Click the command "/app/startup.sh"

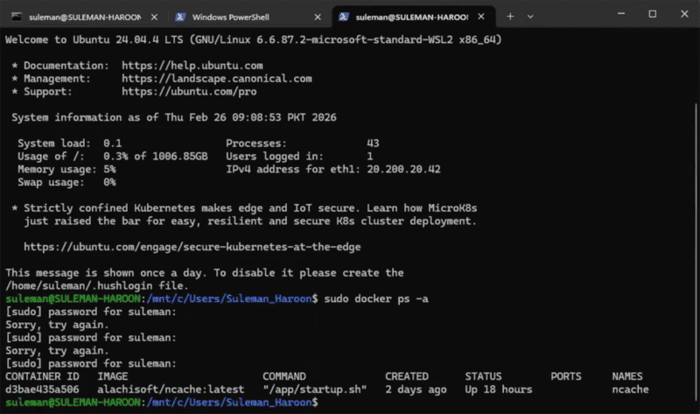[x=315, y=389]
